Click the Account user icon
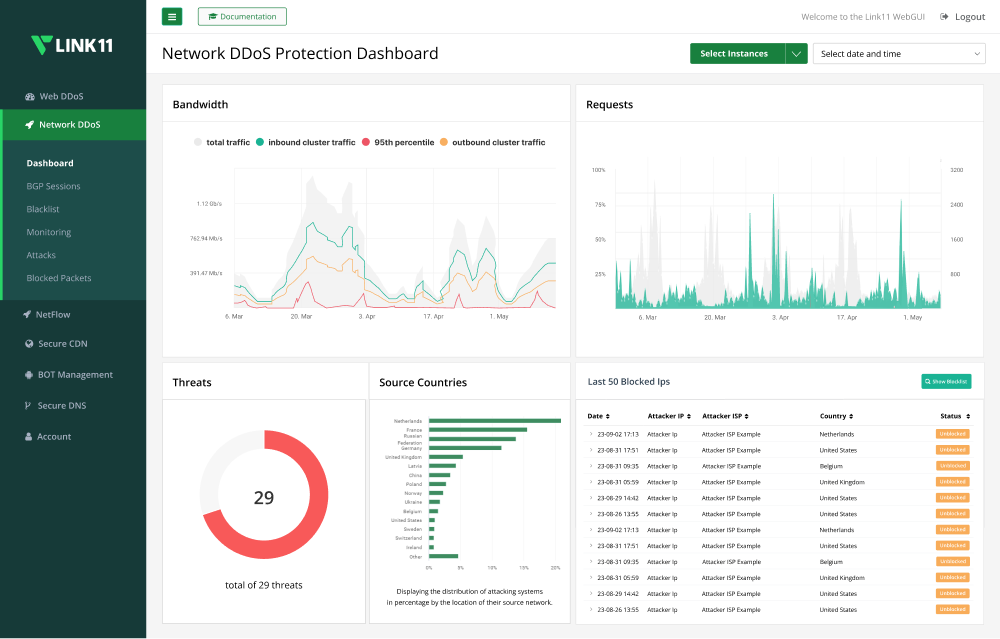Viewport: 1000px width, 639px height. click(x=28, y=437)
